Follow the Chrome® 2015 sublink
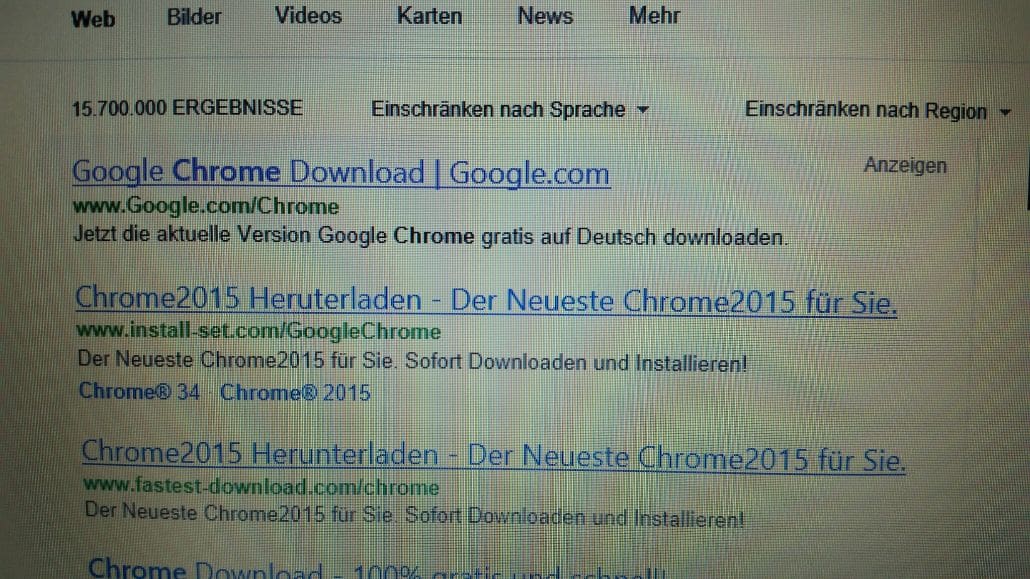The image size is (1030, 579). (x=295, y=392)
